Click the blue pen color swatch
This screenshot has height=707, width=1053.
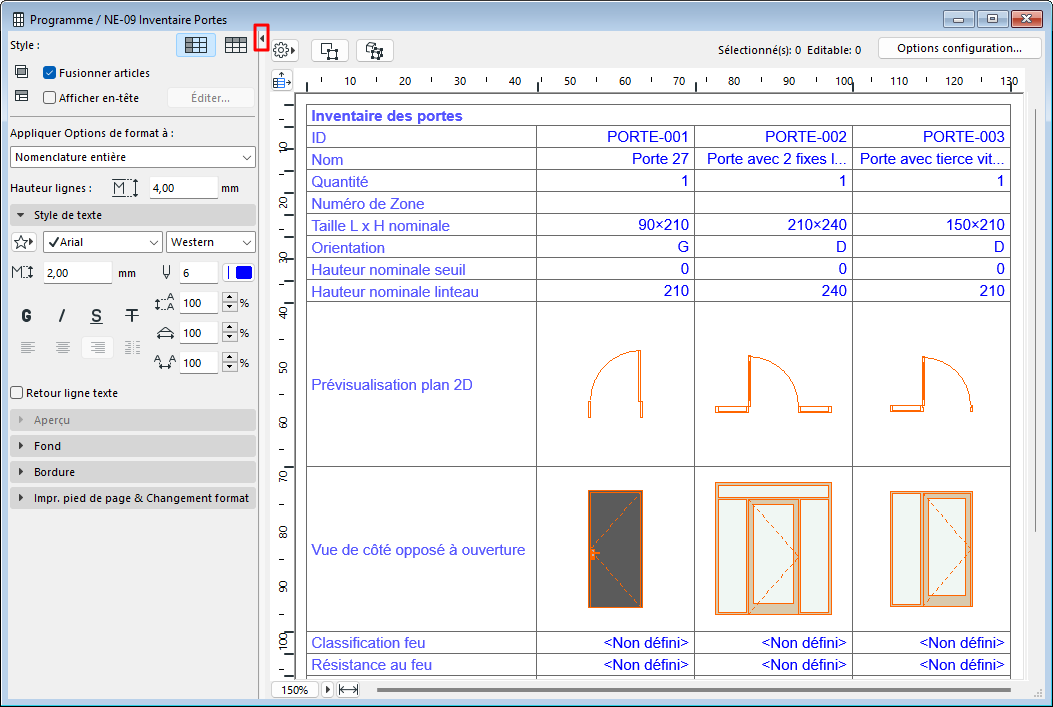tap(243, 273)
